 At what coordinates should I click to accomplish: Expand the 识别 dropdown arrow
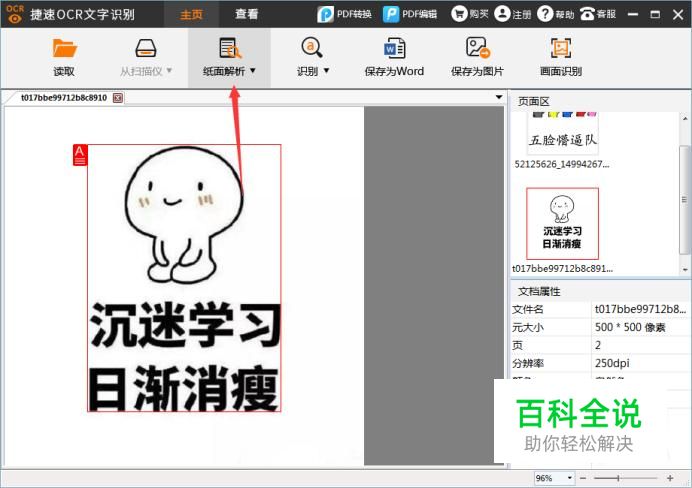click(x=327, y=71)
